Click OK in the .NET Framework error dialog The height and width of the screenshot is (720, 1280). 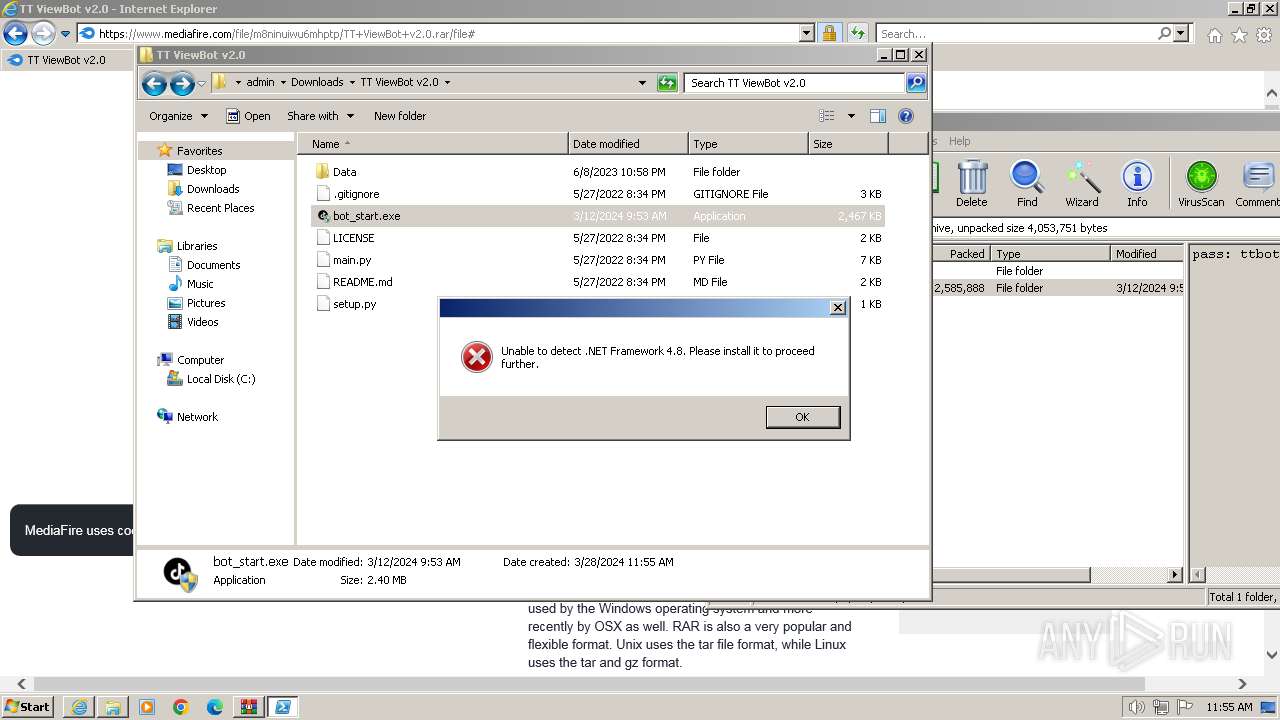802,417
